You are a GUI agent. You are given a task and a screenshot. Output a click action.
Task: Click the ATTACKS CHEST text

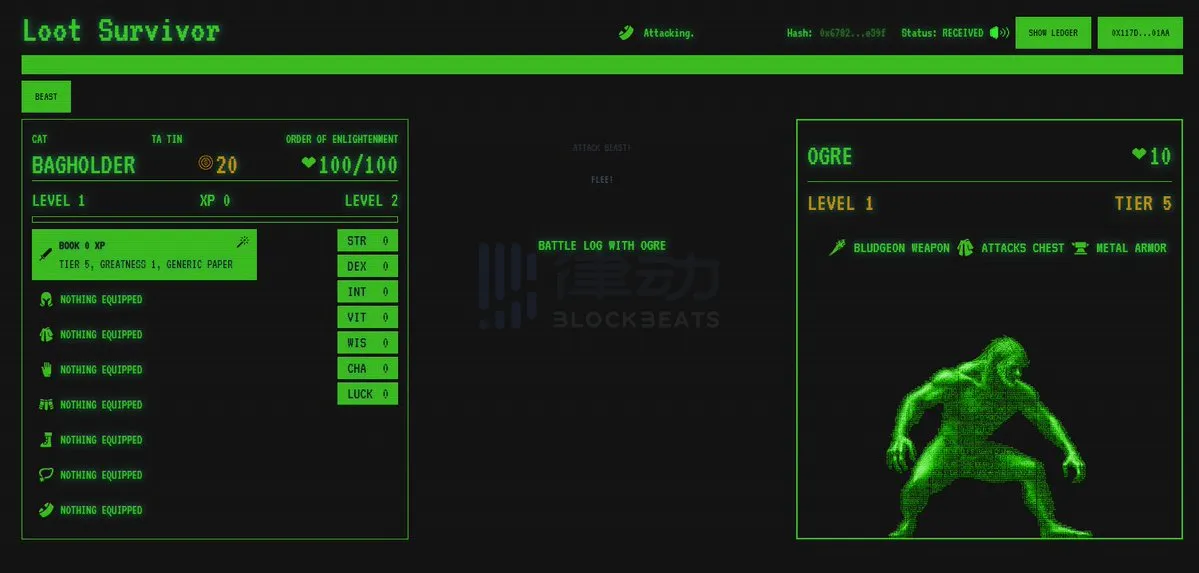point(1022,248)
